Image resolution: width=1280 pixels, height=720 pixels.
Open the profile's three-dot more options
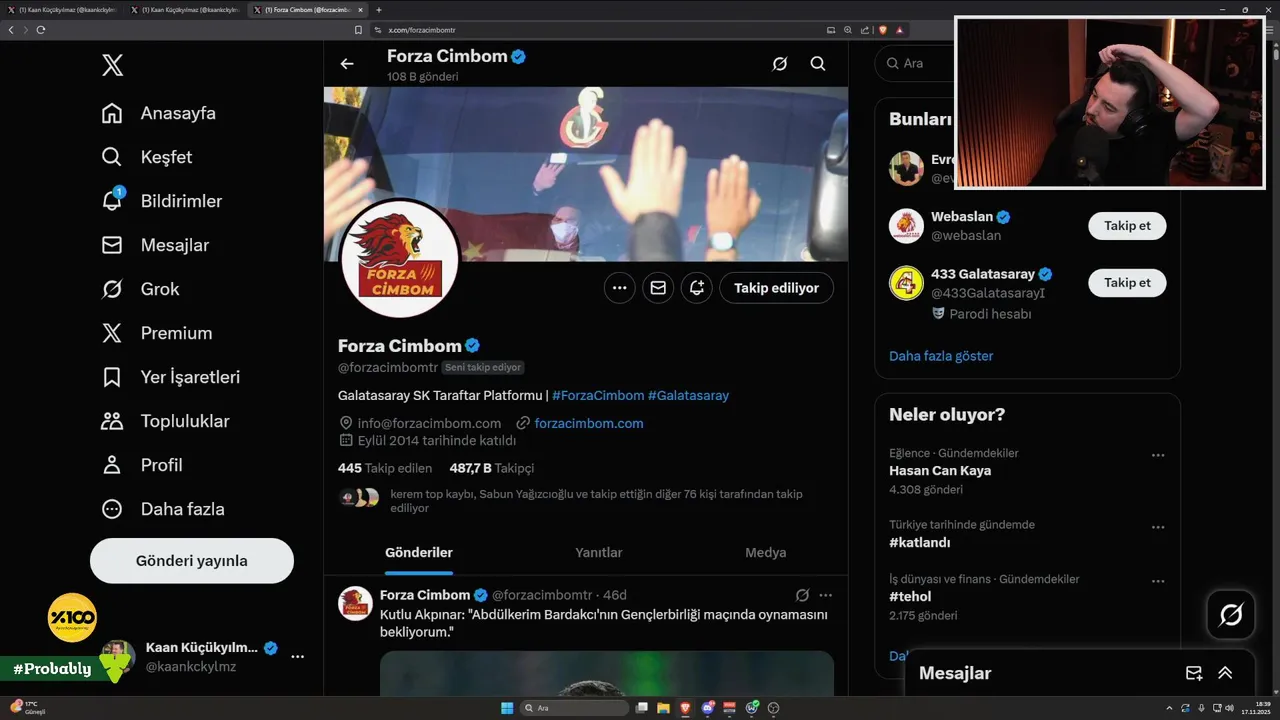tap(619, 288)
